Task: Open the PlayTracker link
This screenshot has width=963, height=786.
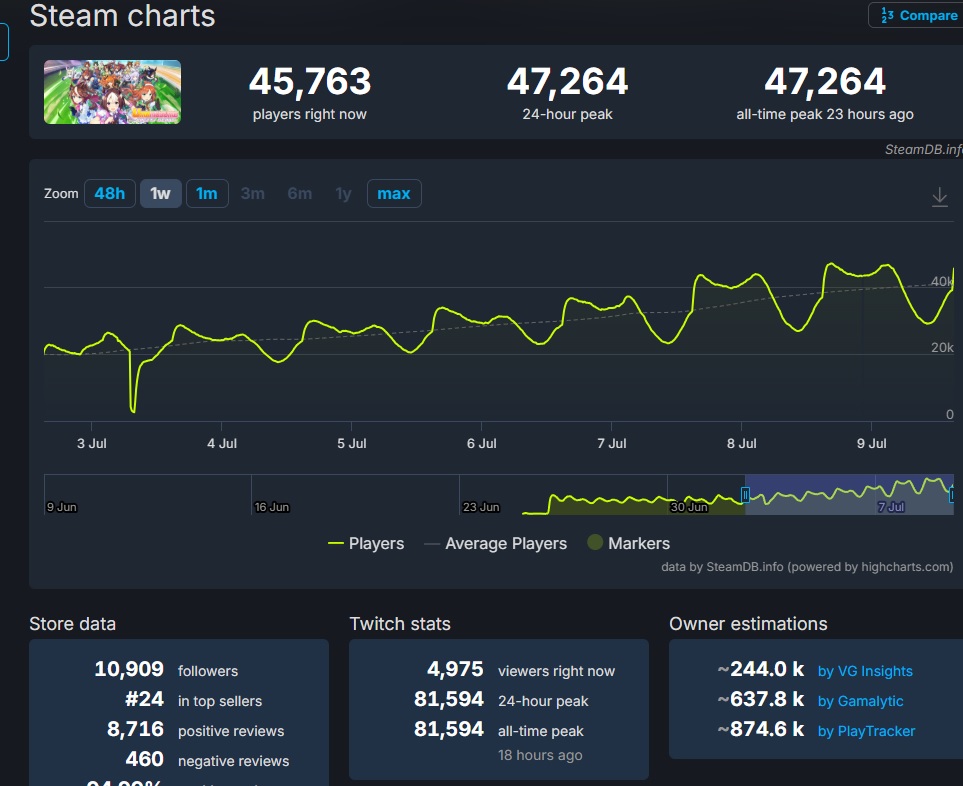Action: tap(866, 731)
